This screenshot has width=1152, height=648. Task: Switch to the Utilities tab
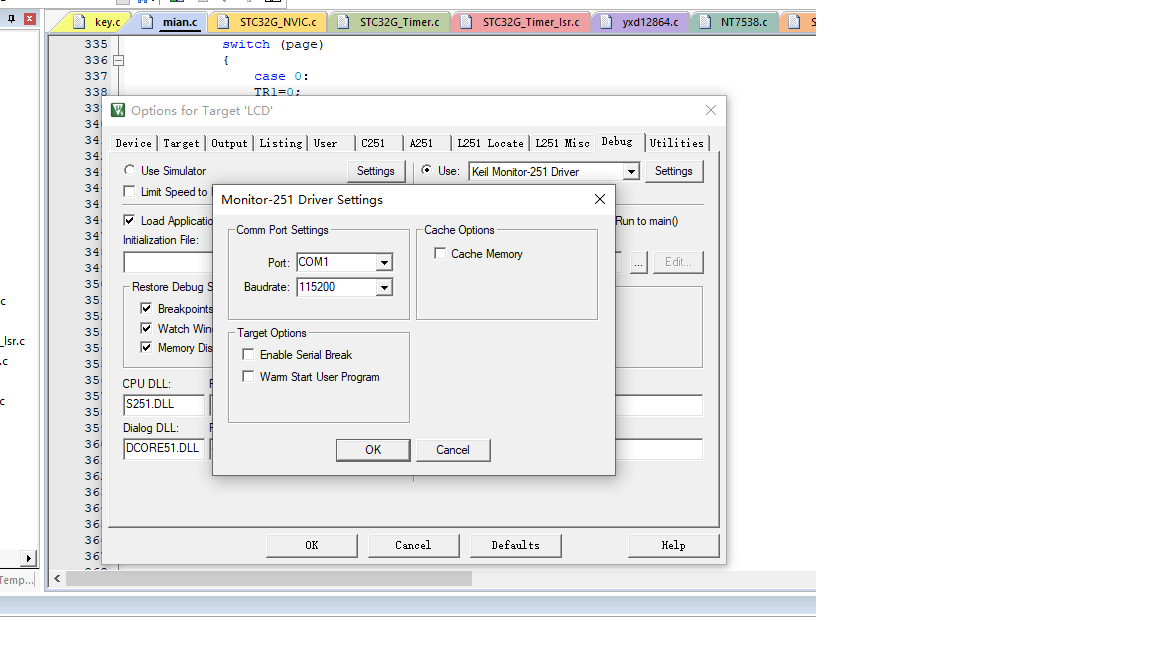coord(677,143)
